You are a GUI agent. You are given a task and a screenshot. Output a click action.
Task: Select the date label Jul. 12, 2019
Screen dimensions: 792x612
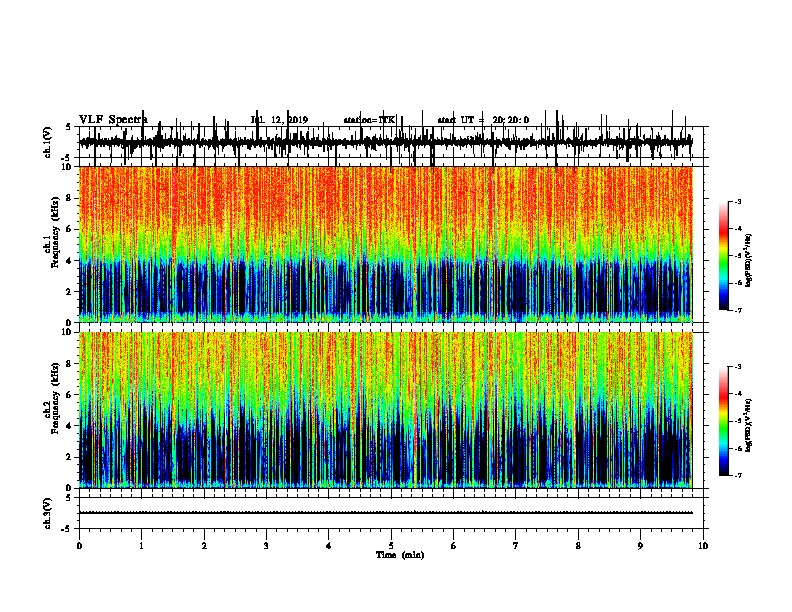click(x=279, y=120)
